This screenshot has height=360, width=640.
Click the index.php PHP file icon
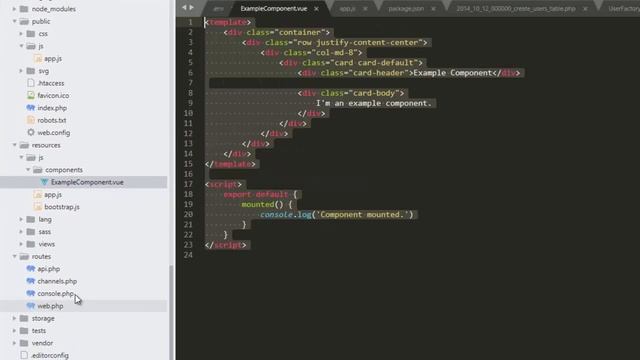[31, 108]
